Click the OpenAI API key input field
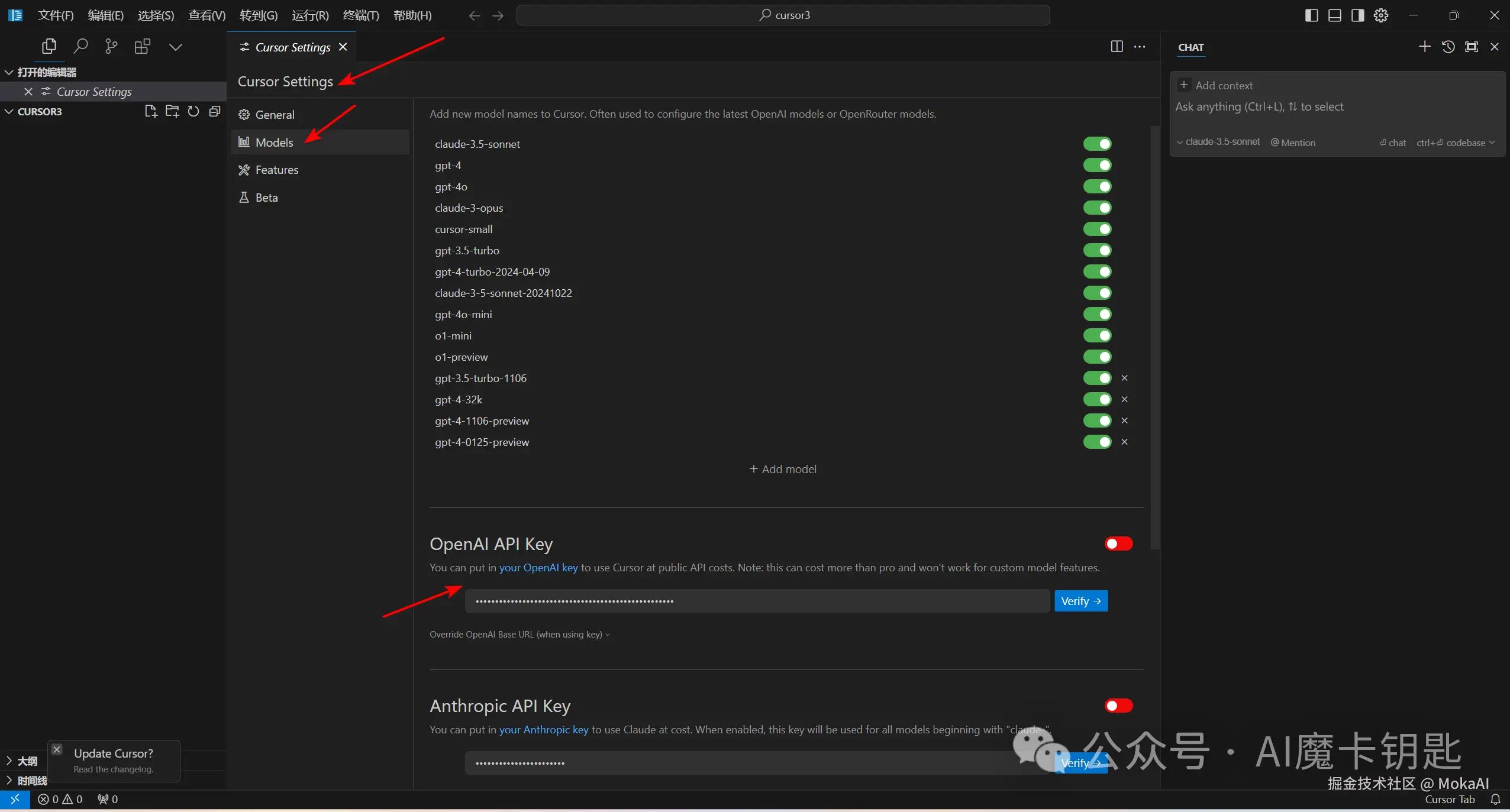 (x=757, y=601)
